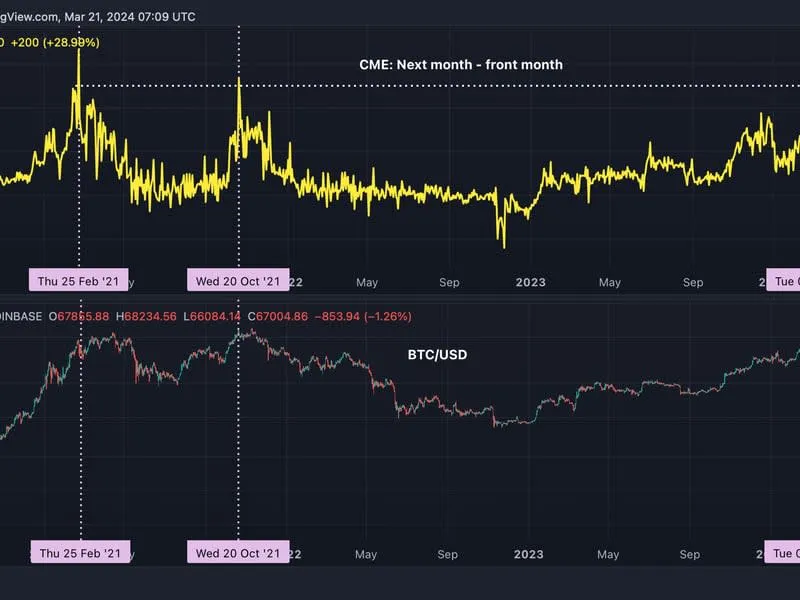Click the '2023' label on the top time axis
The width and height of the screenshot is (800, 600).
529,283
